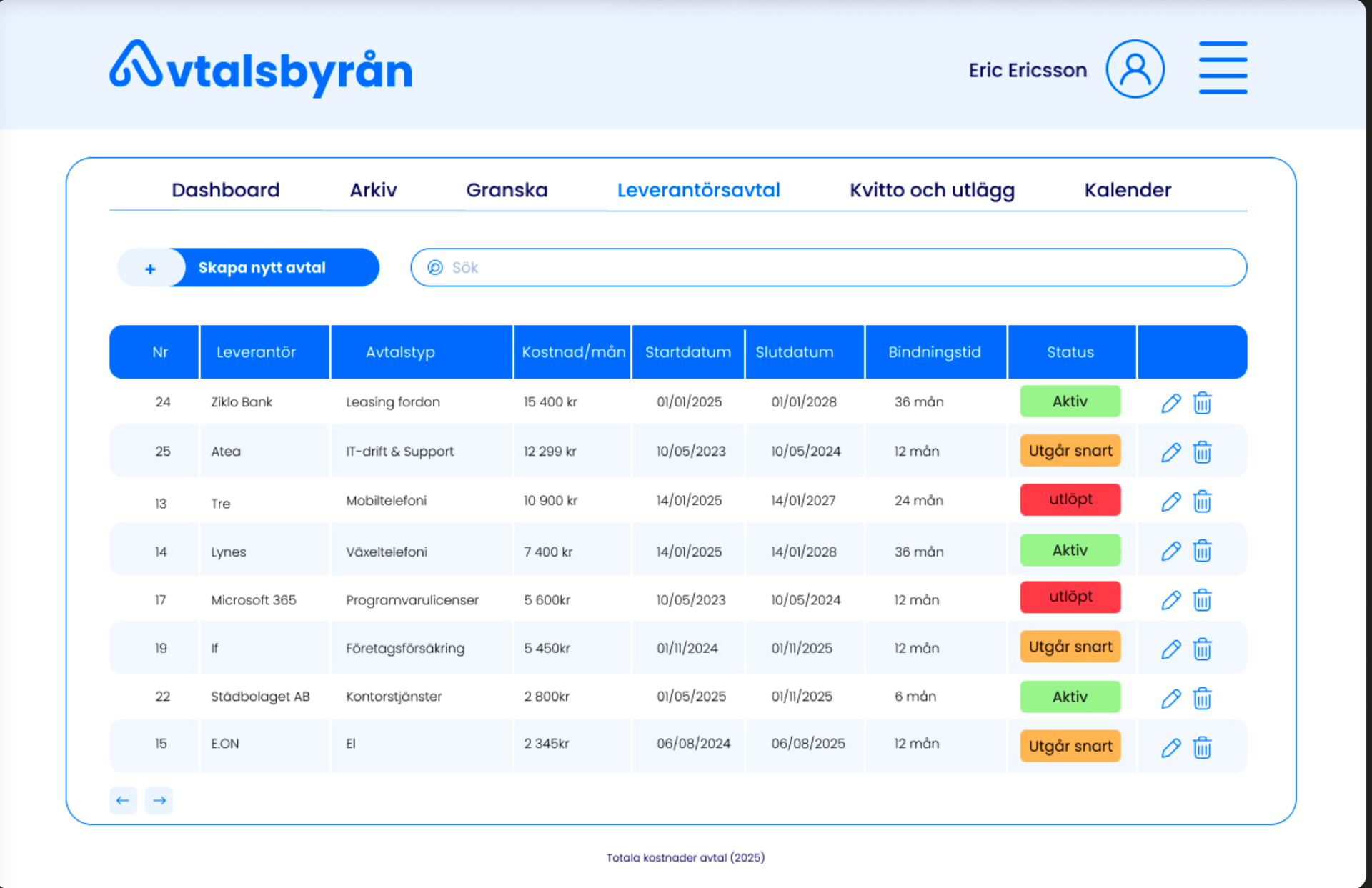Open the Kvitto och utlägg tab
This screenshot has width=1372, height=888.
pyautogui.click(x=931, y=190)
